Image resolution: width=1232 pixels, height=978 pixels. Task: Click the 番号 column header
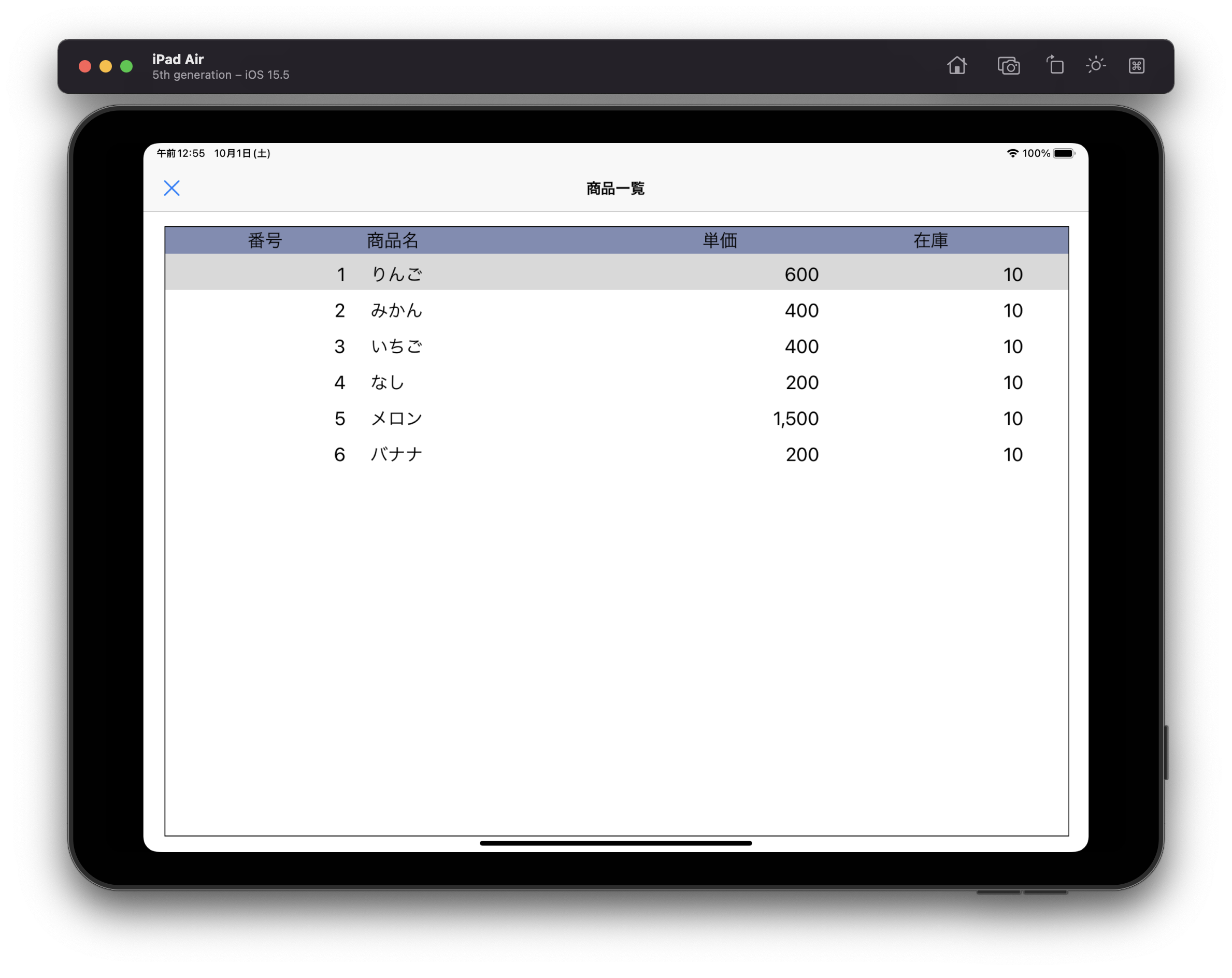tap(265, 240)
